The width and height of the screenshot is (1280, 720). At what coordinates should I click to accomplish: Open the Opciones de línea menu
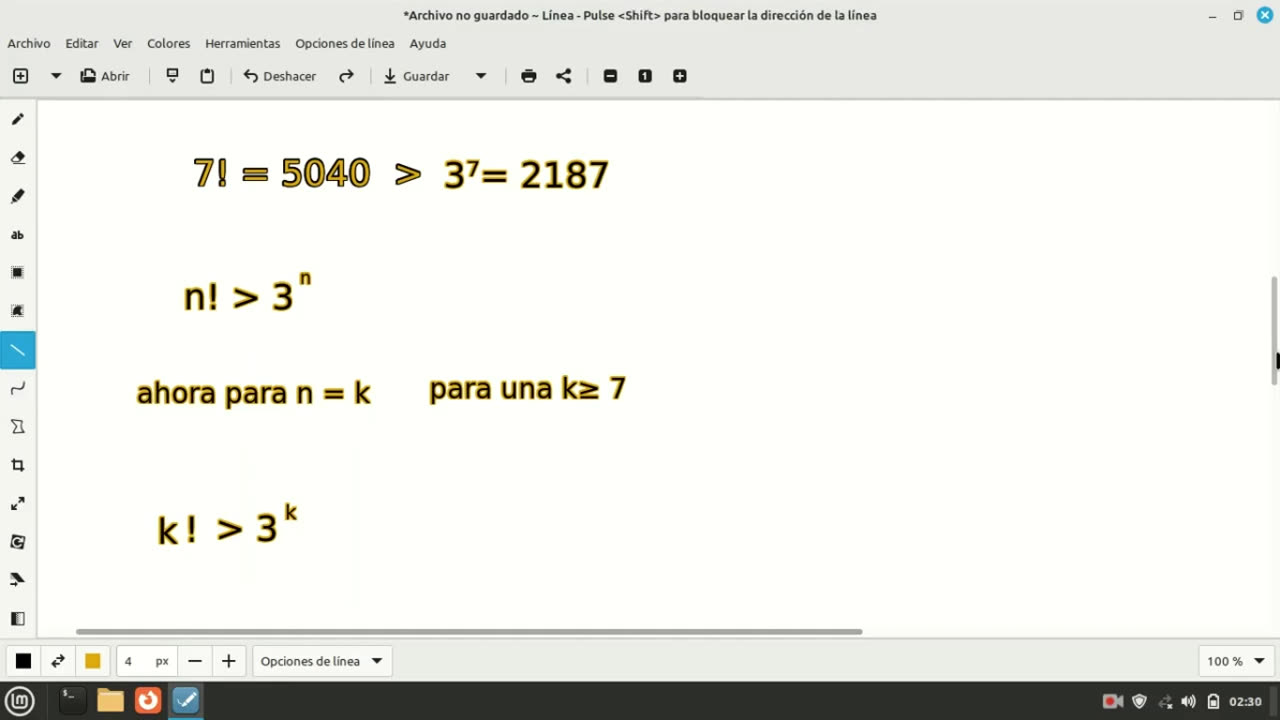345,43
